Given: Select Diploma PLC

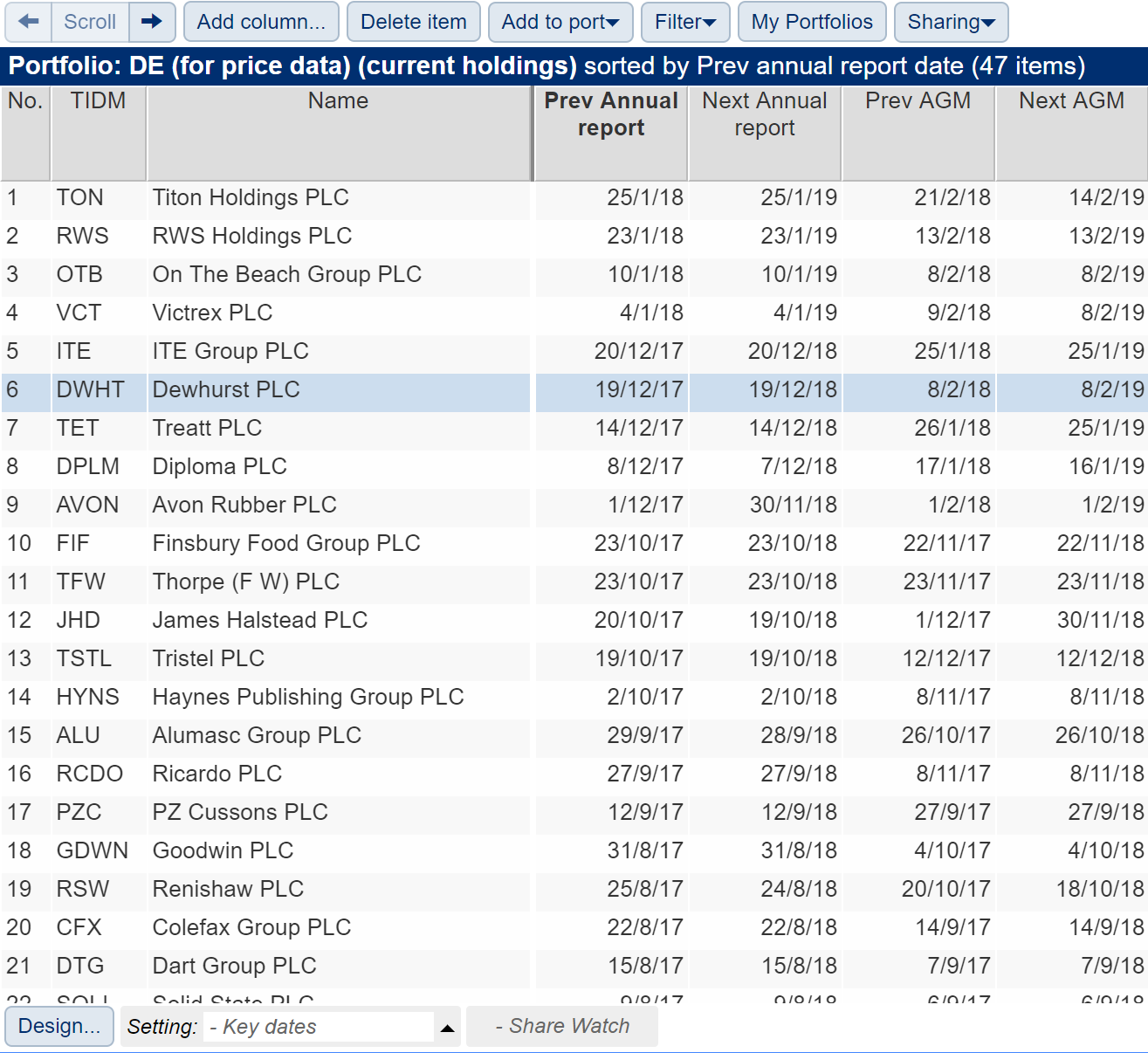Looking at the screenshot, I should (220, 466).
